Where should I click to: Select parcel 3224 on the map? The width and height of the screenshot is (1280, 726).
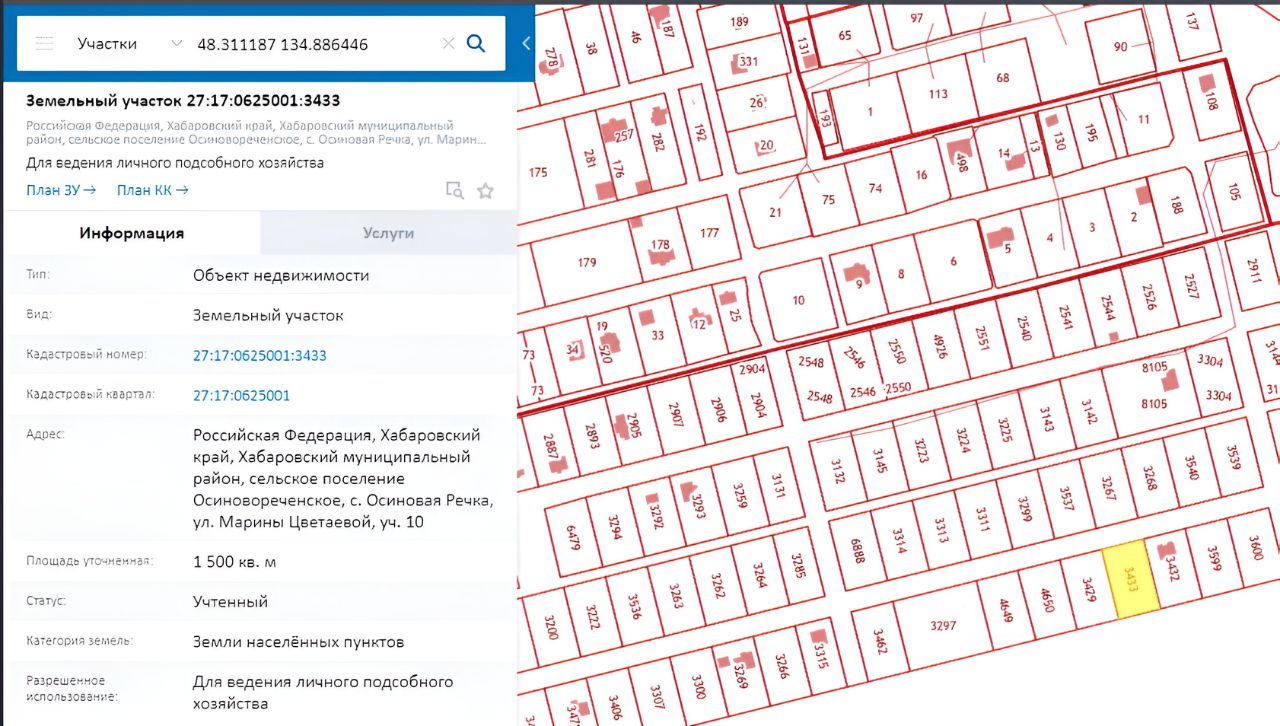[x=963, y=441]
